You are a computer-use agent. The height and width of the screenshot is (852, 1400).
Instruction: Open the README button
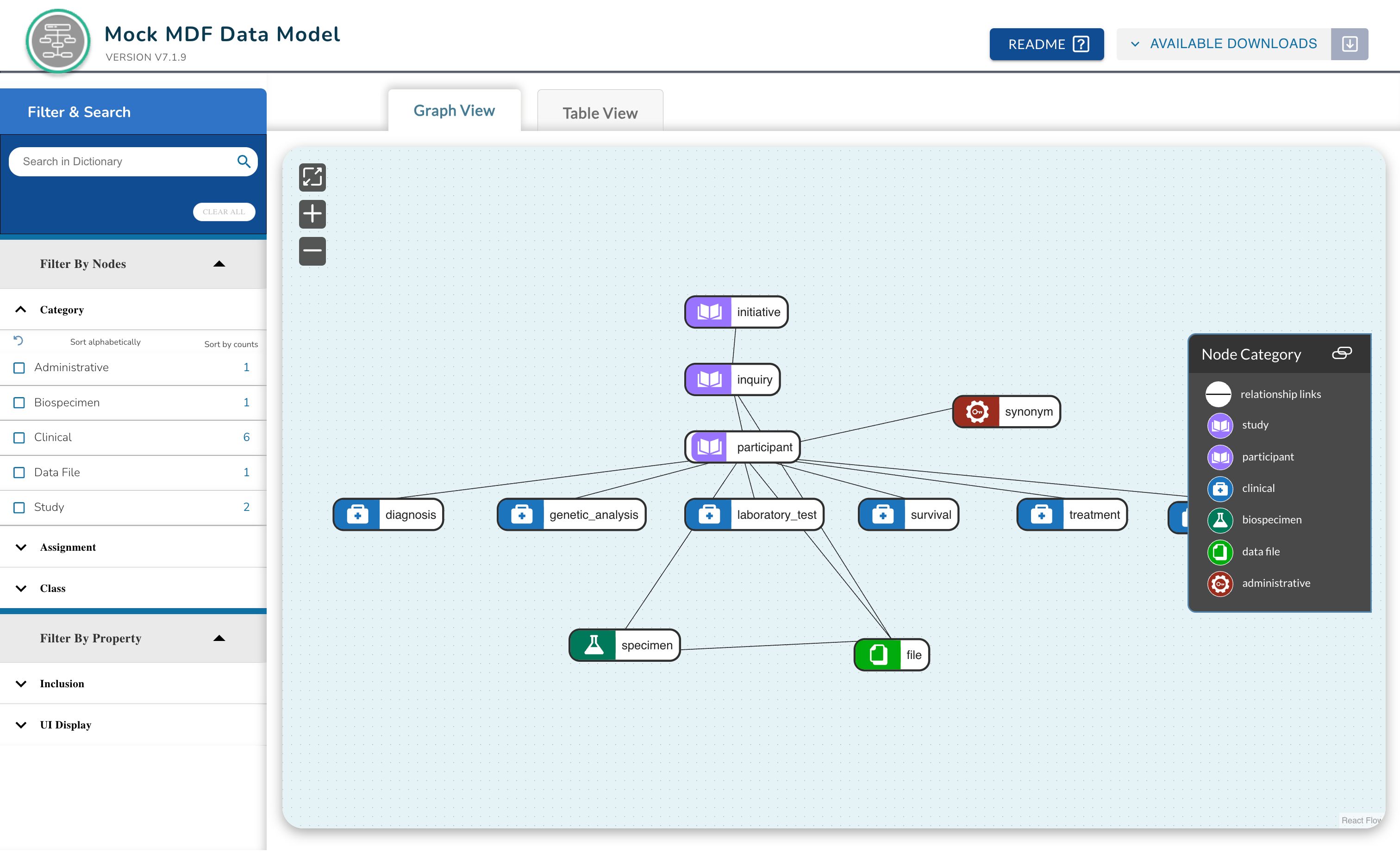[x=1046, y=44]
